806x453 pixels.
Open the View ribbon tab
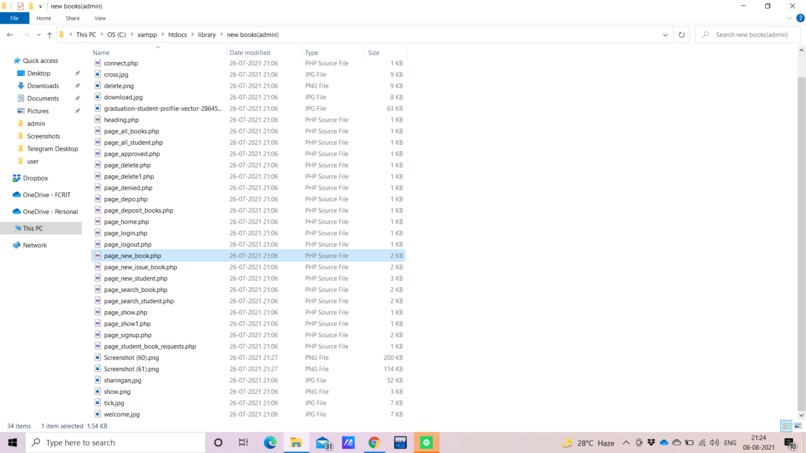click(100, 18)
